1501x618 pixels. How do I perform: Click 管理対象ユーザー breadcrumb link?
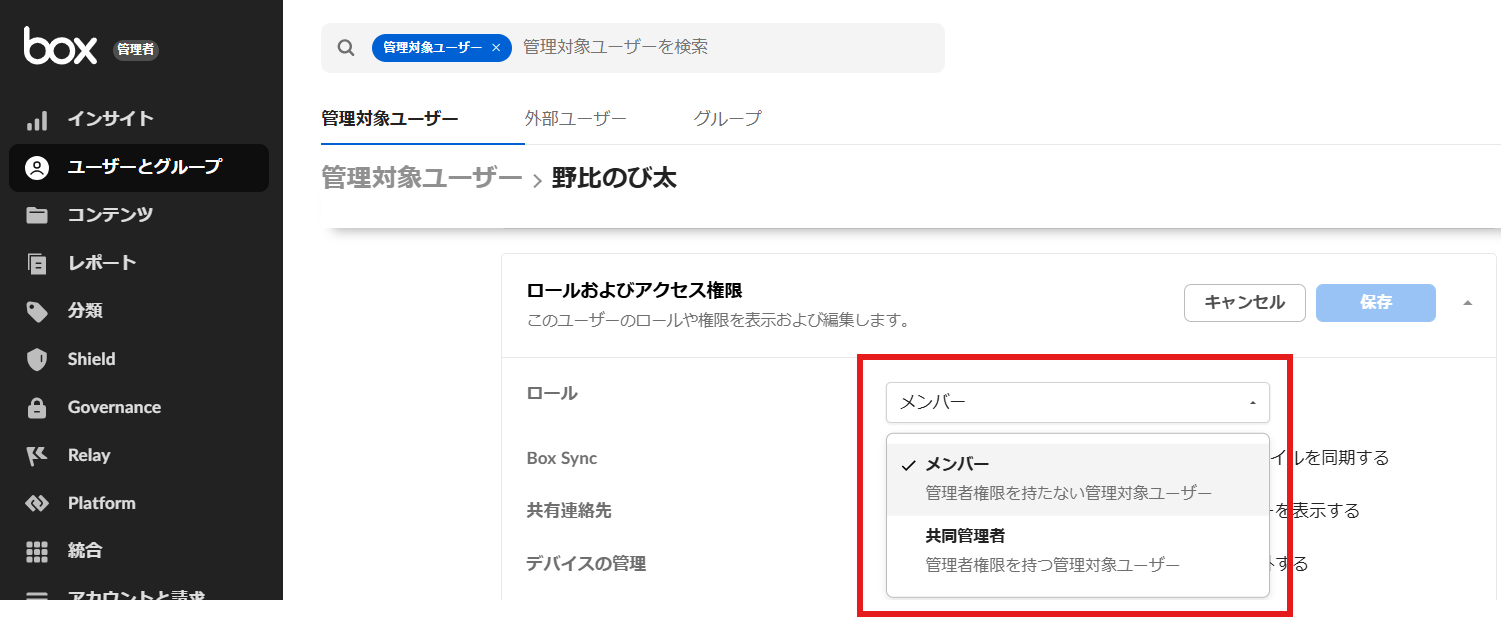(x=422, y=179)
